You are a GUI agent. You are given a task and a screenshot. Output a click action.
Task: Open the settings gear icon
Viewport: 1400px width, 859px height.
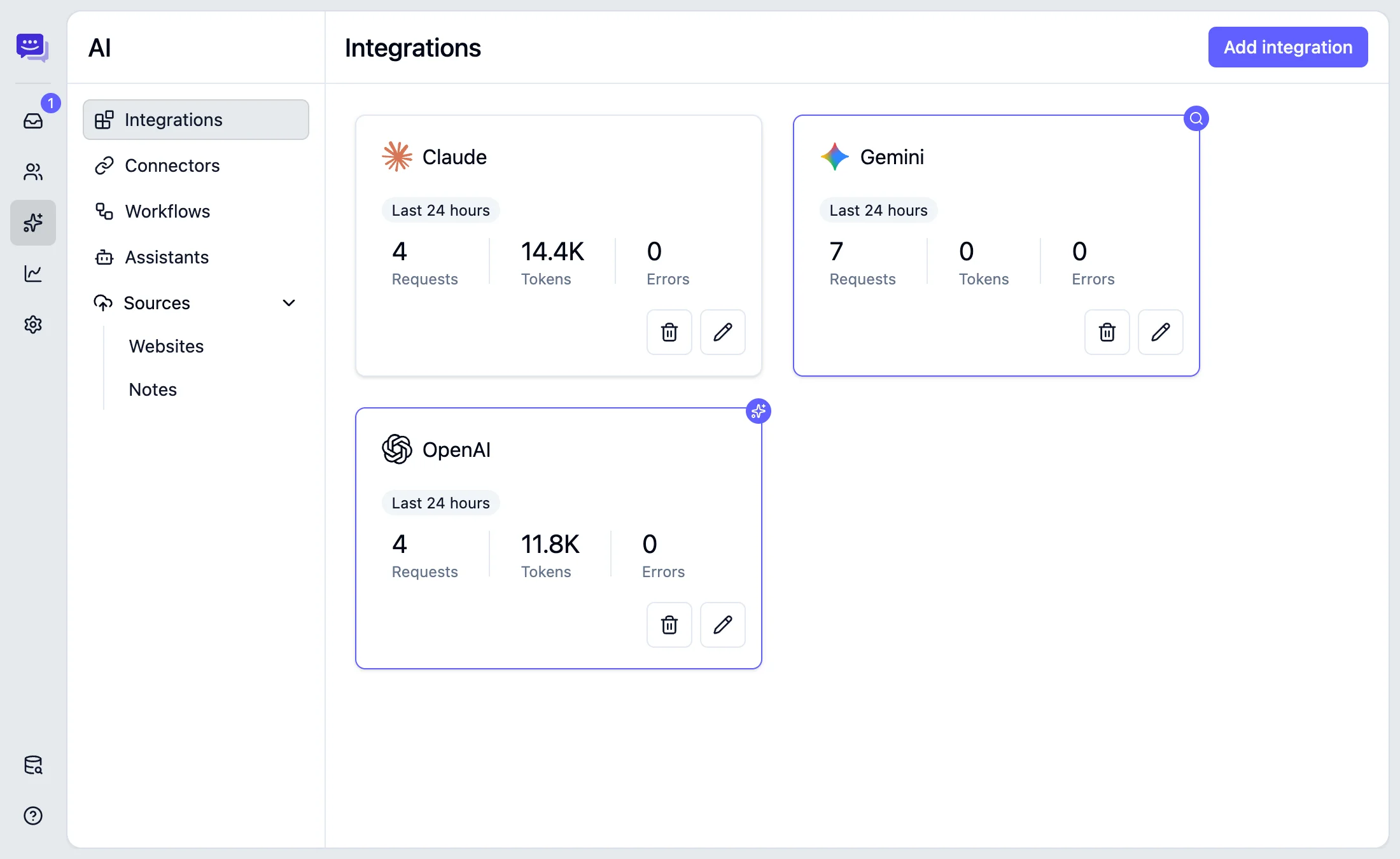pyautogui.click(x=33, y=325)
